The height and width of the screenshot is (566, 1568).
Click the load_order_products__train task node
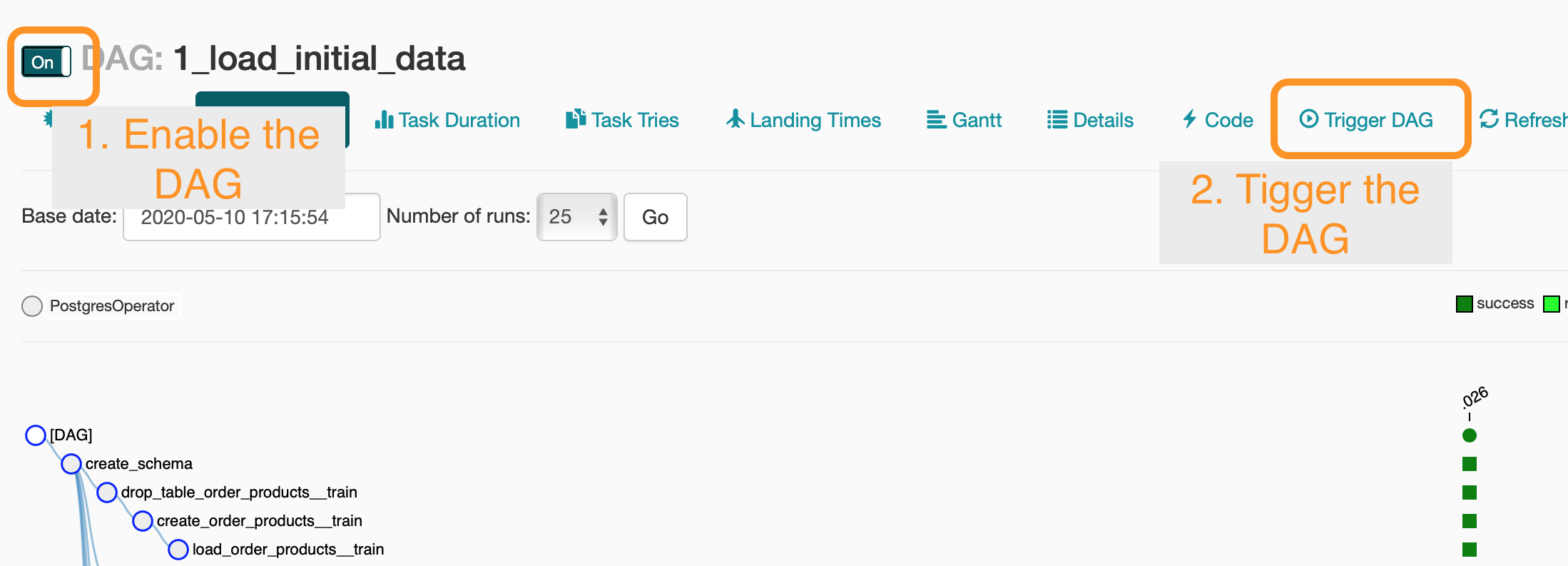tap(178, 549)
